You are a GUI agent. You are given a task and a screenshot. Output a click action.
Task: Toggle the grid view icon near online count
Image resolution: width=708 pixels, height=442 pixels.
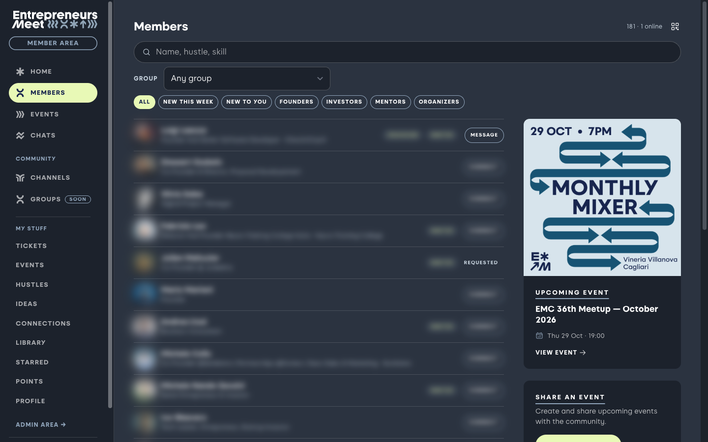click(x=675, y=27)
